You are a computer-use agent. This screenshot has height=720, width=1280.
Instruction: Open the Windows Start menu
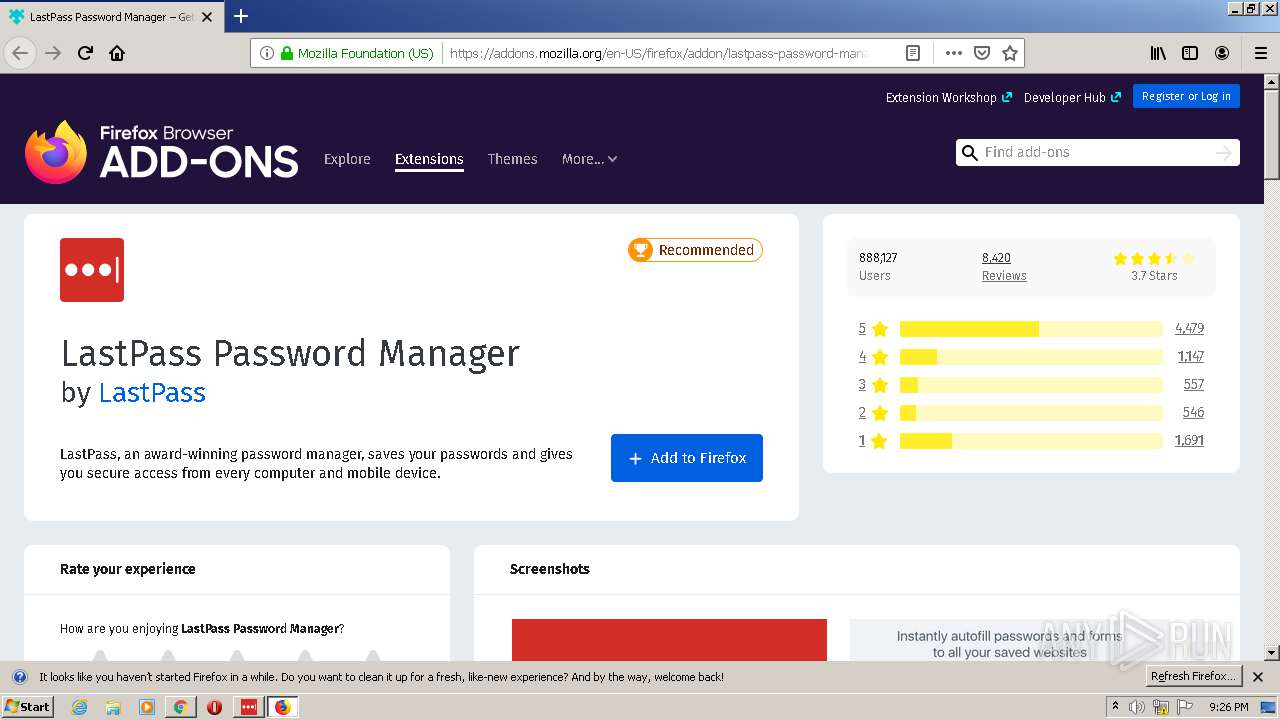[28, 707]
